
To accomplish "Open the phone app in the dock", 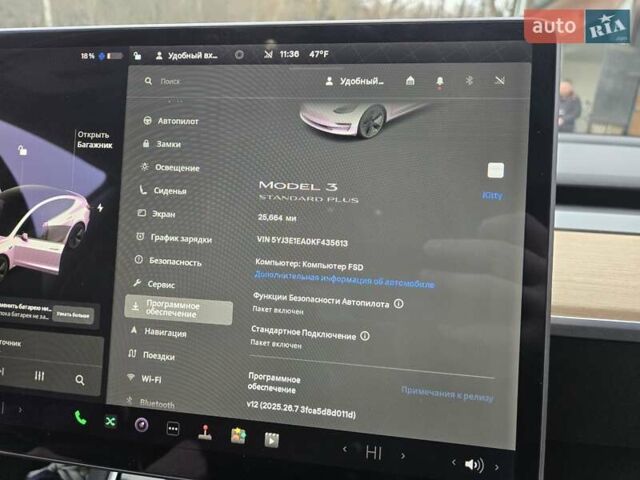I will 80,419.
